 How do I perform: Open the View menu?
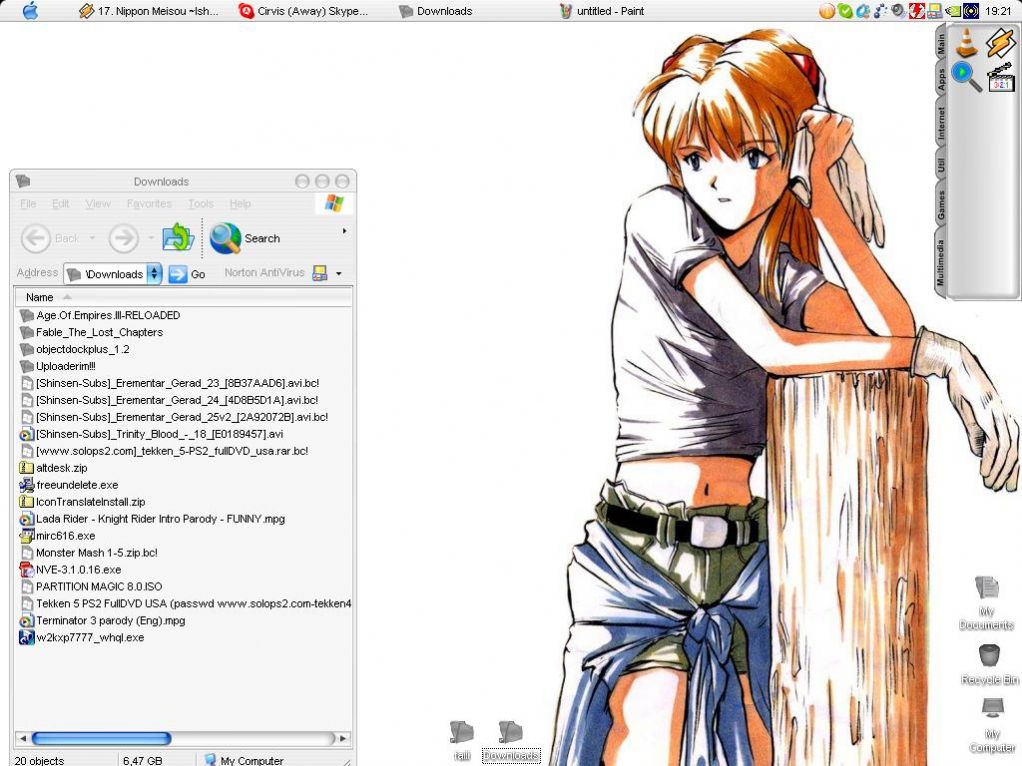point(98,203)
